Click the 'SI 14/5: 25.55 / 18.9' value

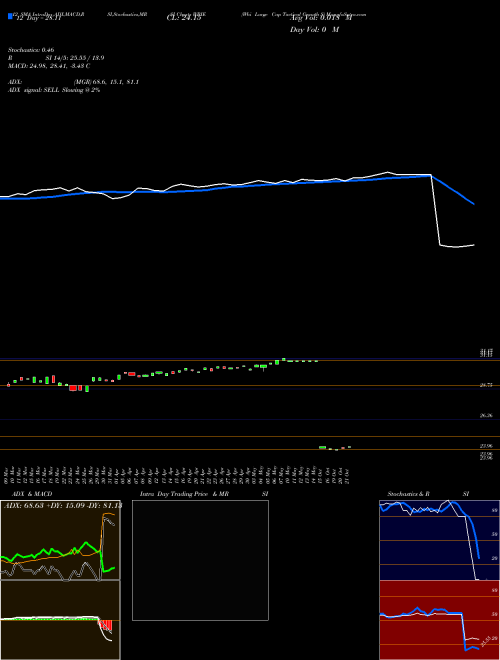(74, 58)
